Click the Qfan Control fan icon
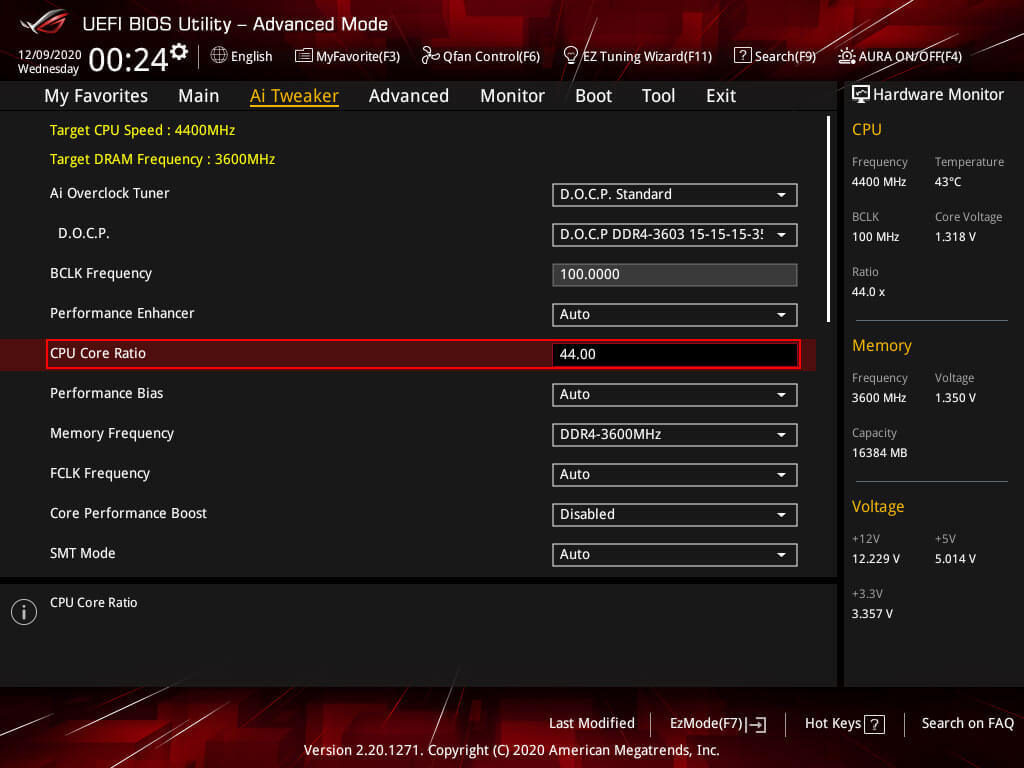1024x768 pixels. (x=430, y=56)
